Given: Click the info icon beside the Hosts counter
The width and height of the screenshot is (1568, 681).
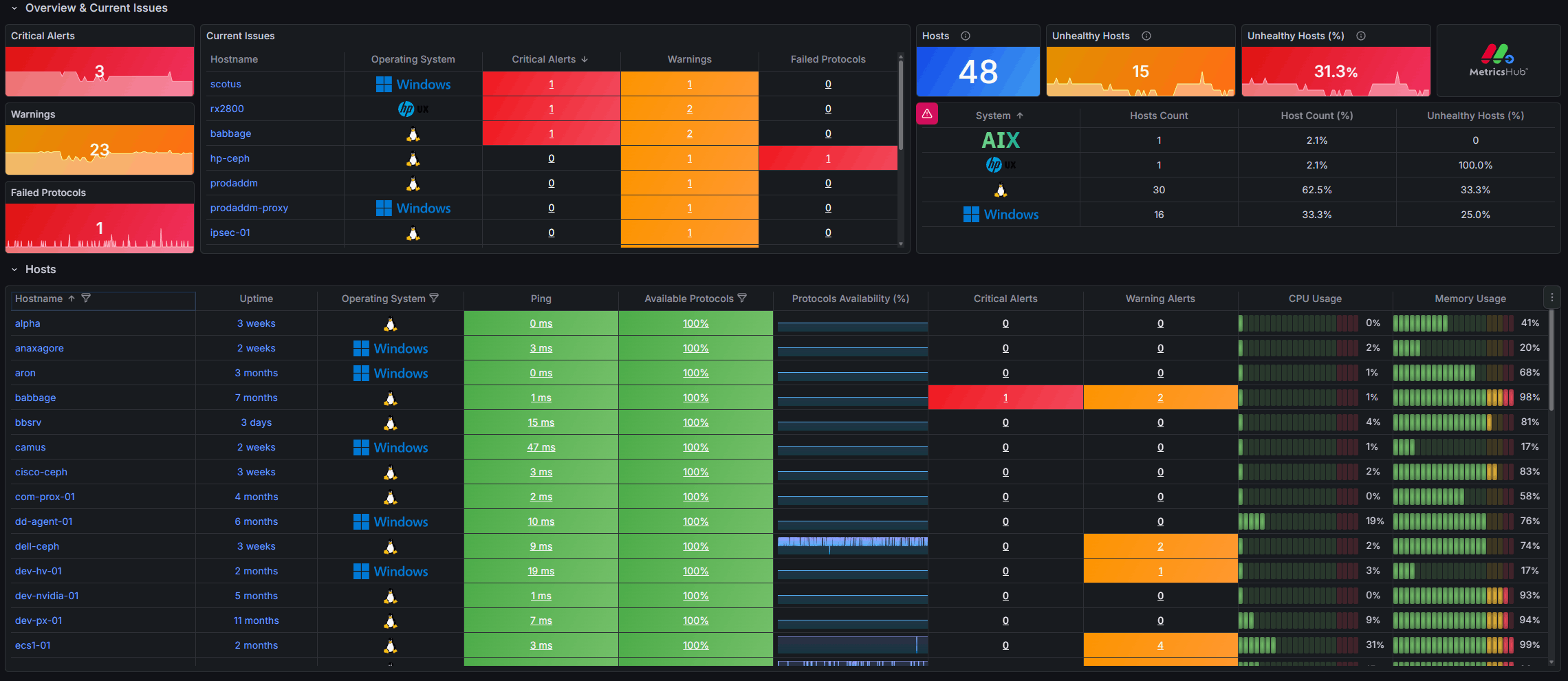Looking at the screenshot, I should (966, 35).
